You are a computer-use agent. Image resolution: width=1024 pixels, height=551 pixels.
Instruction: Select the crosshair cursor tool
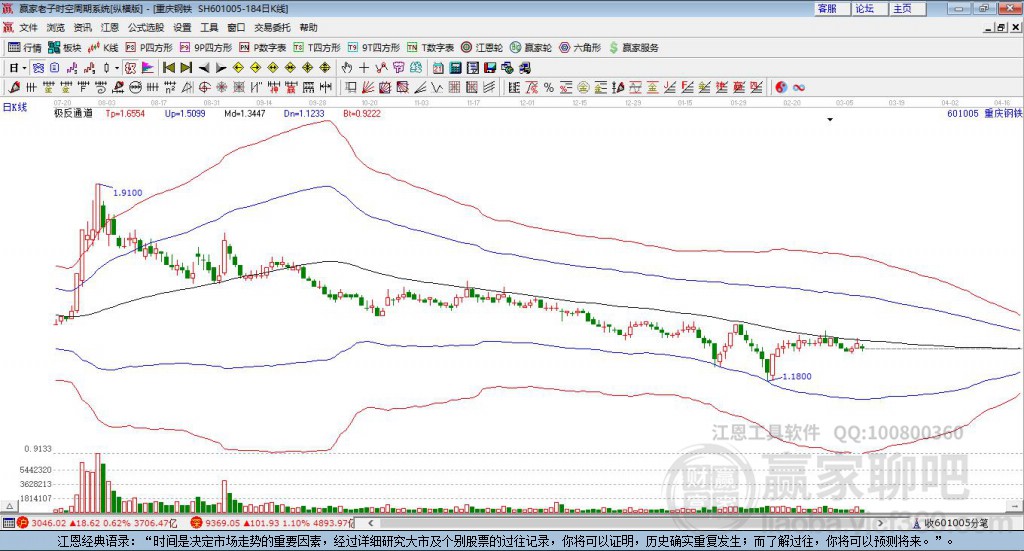(364, 68)
